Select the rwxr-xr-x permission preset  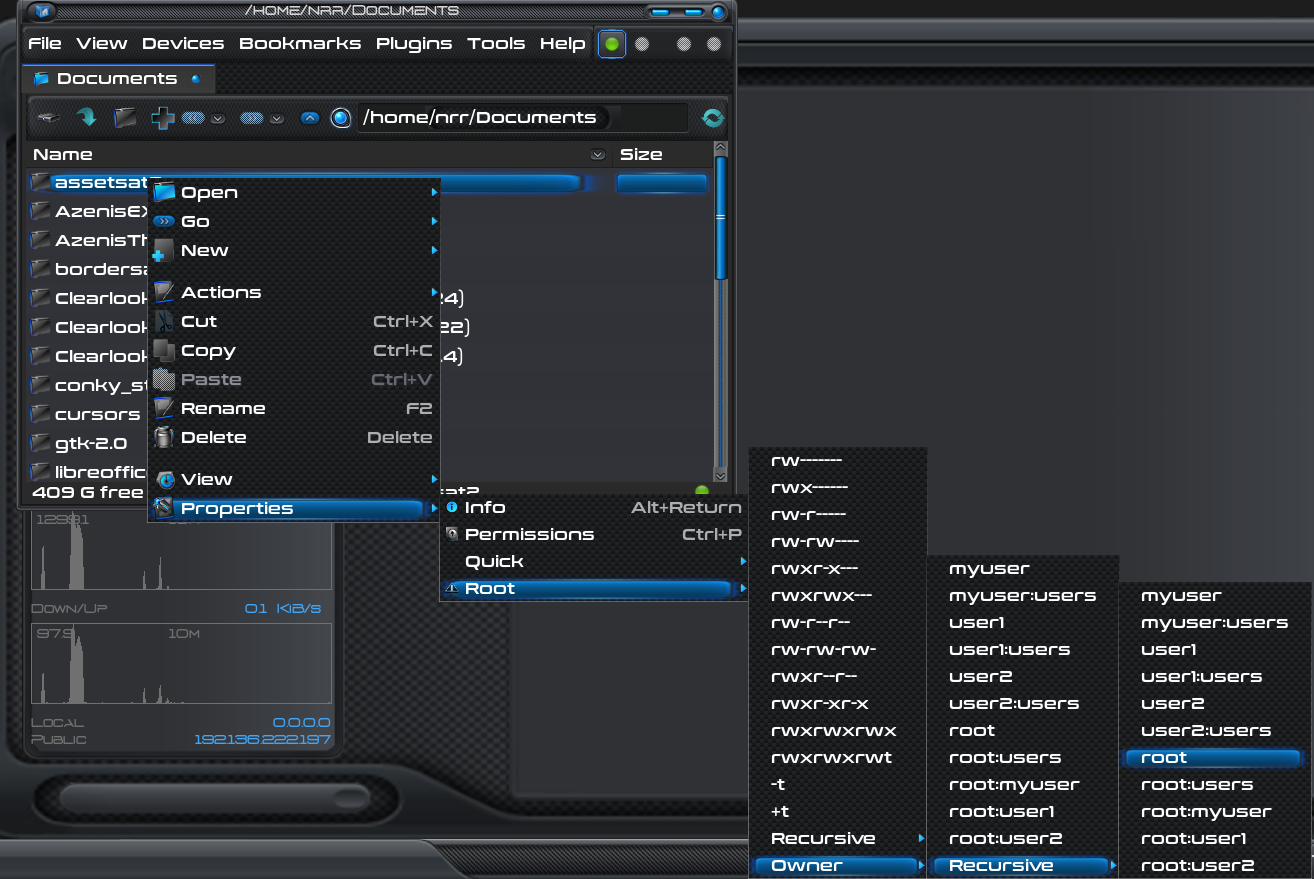819,704
